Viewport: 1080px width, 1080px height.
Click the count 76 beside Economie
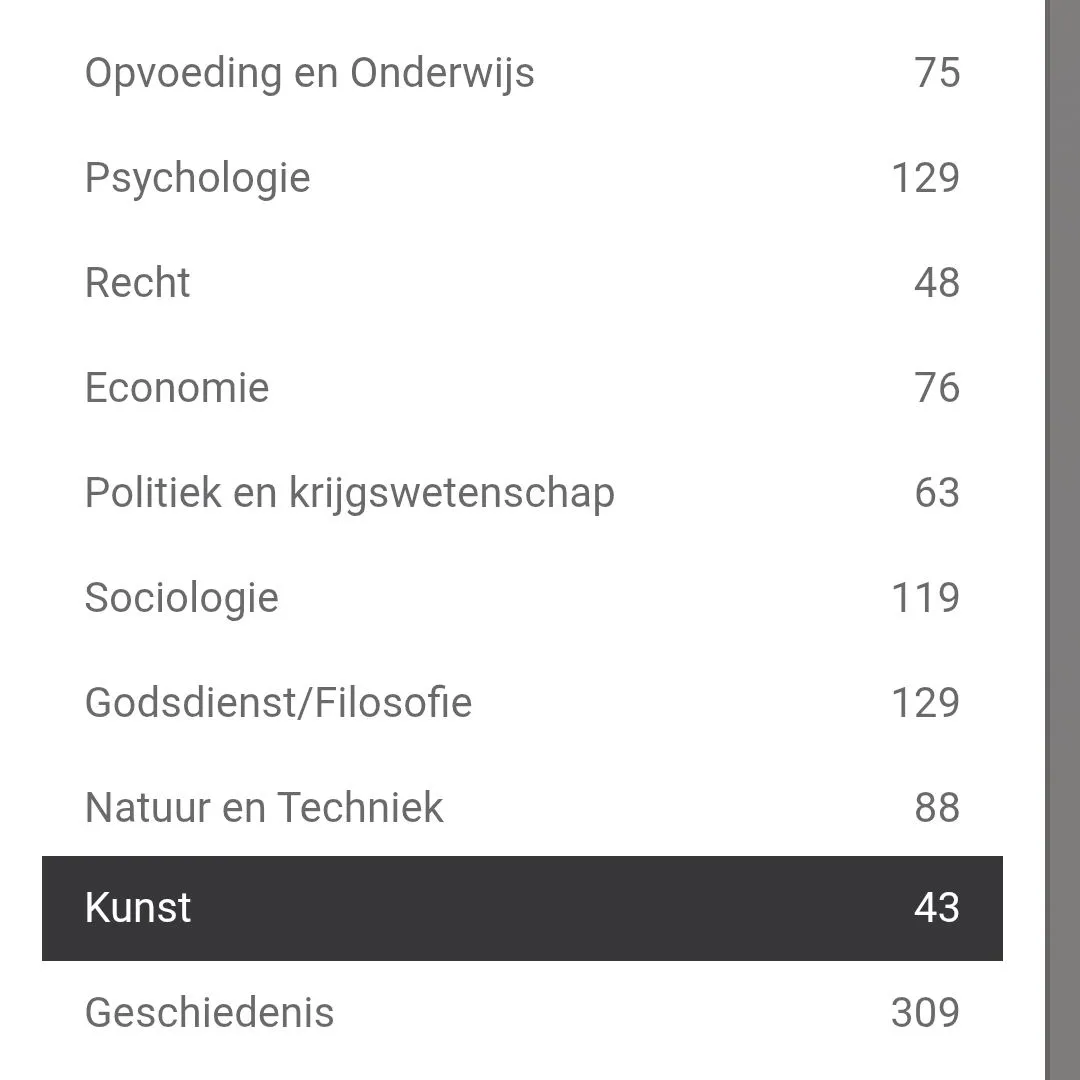pos(937,387)
